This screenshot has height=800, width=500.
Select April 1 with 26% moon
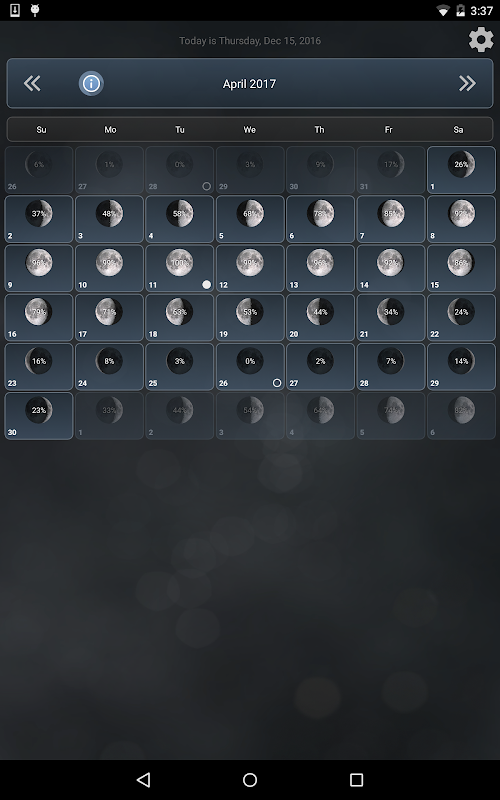tap(461, 169)
